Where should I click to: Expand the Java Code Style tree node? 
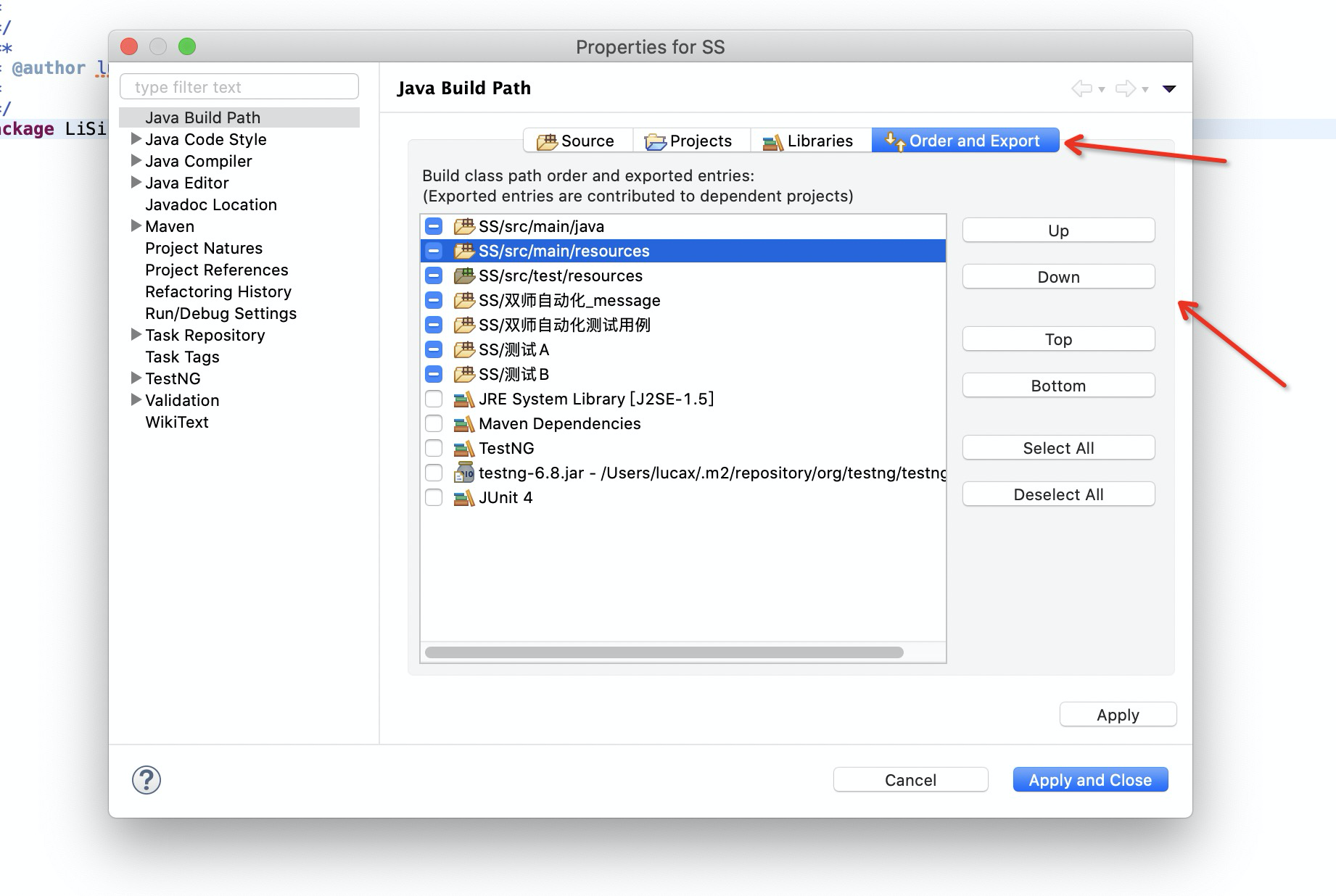(x=136, y=138)
